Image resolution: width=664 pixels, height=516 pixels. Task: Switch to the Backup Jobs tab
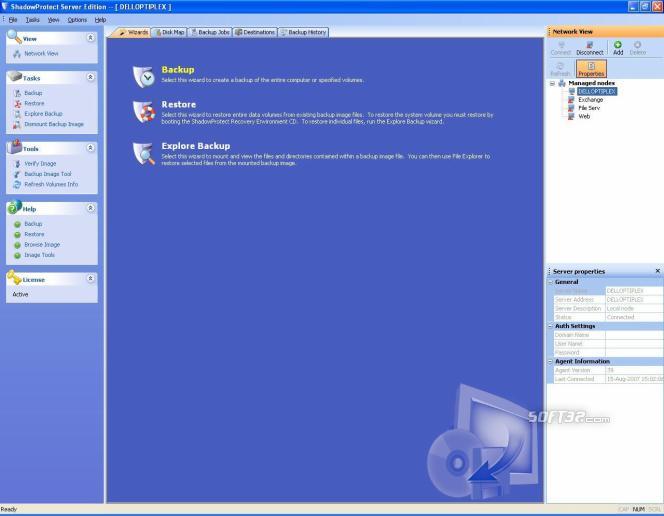point(210,32)
